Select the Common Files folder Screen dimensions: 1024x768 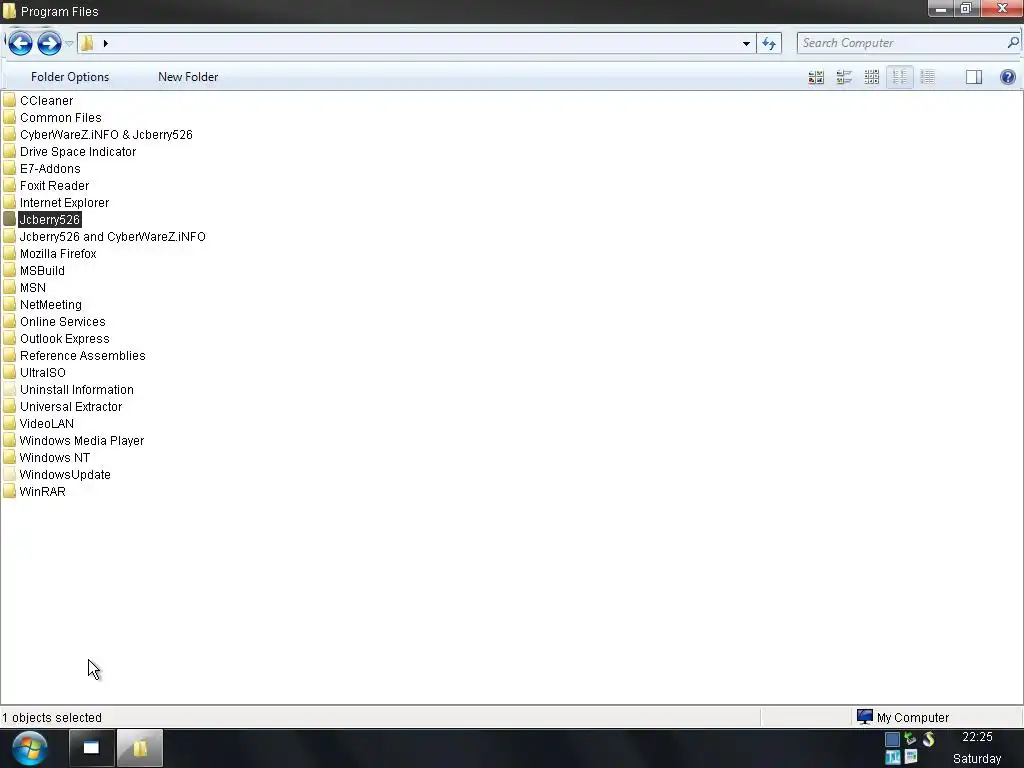pos(61,118)
